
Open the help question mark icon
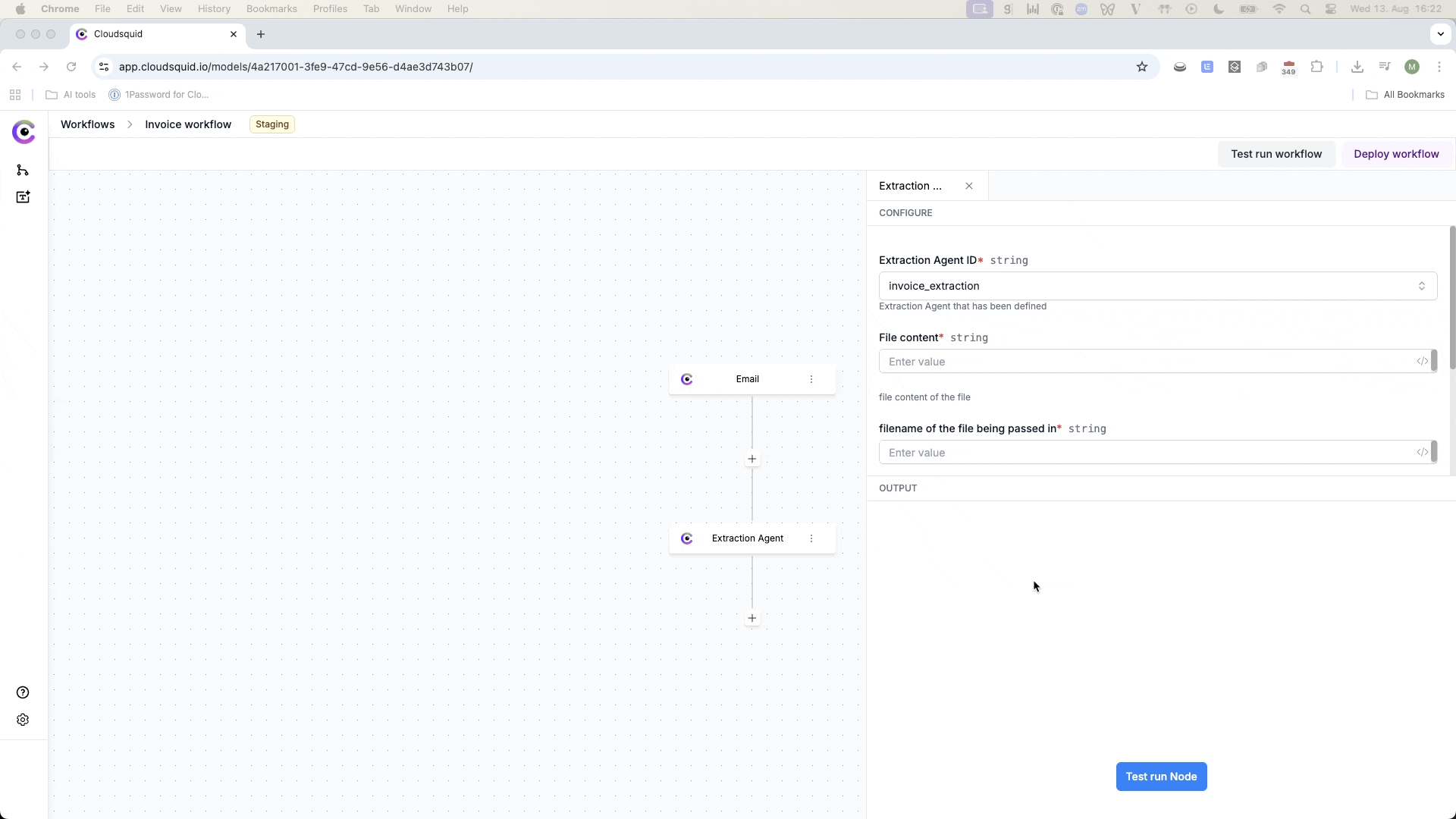(x=23, y=692)
